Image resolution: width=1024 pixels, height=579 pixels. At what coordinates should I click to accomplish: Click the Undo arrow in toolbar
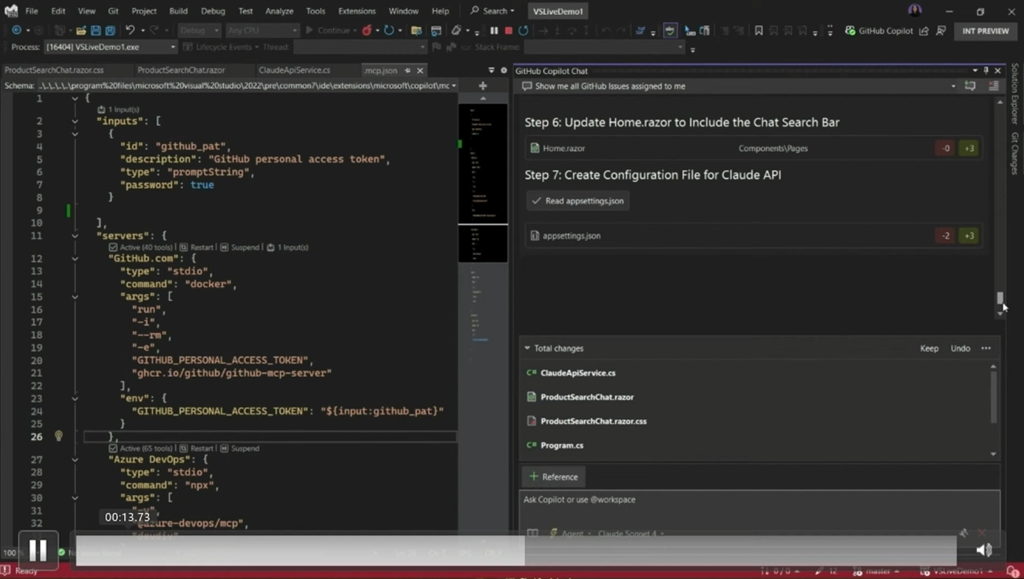click(130, 31)
